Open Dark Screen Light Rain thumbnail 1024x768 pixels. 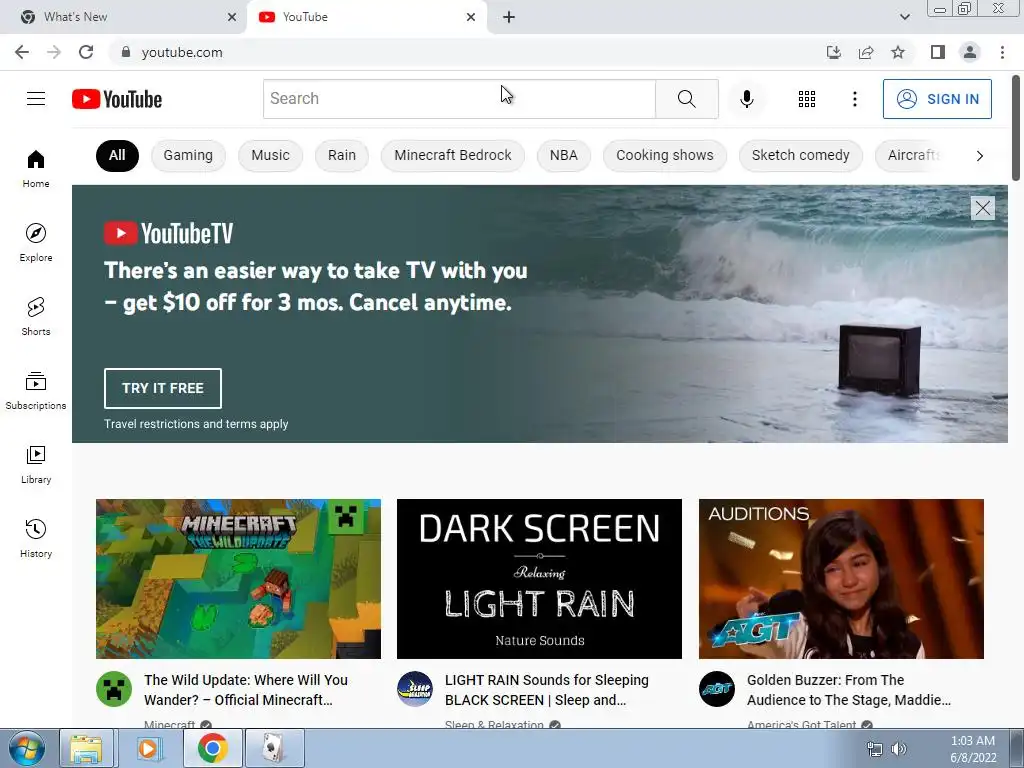point(539,579)
